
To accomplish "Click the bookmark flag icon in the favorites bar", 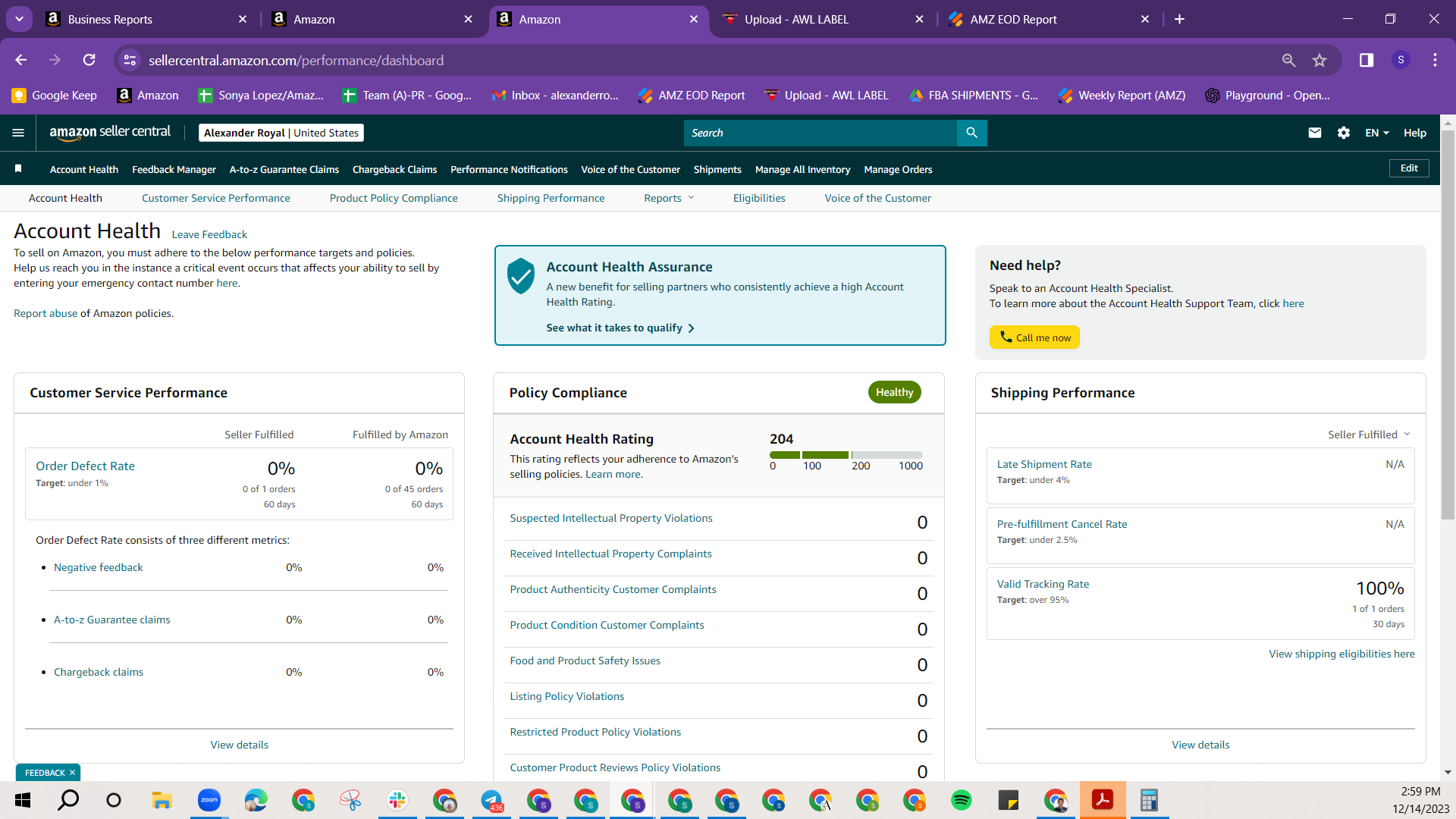I will point(18,168).
